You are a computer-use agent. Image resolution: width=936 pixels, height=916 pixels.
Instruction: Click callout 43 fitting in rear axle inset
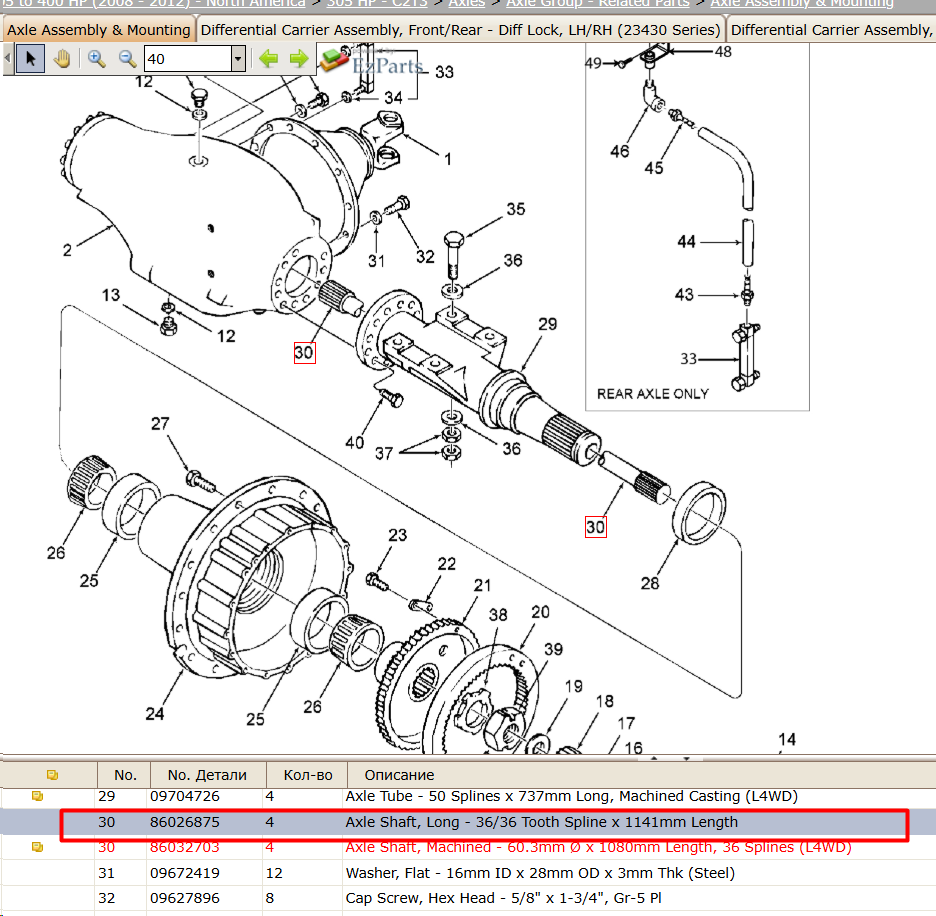tap(684, 294)
